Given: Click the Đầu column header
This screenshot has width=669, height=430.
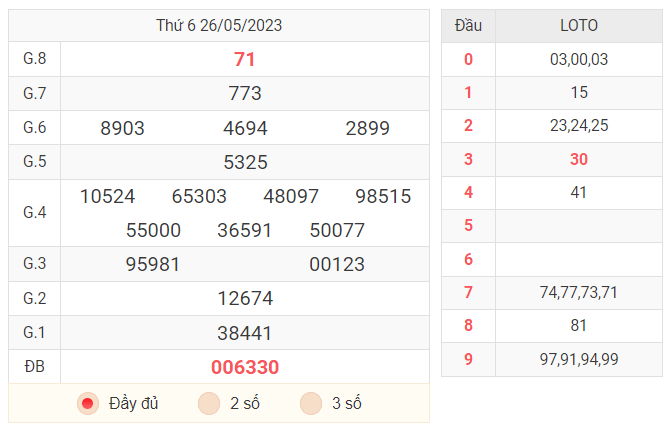Looking at the screenshot, I should pos(468,26).
